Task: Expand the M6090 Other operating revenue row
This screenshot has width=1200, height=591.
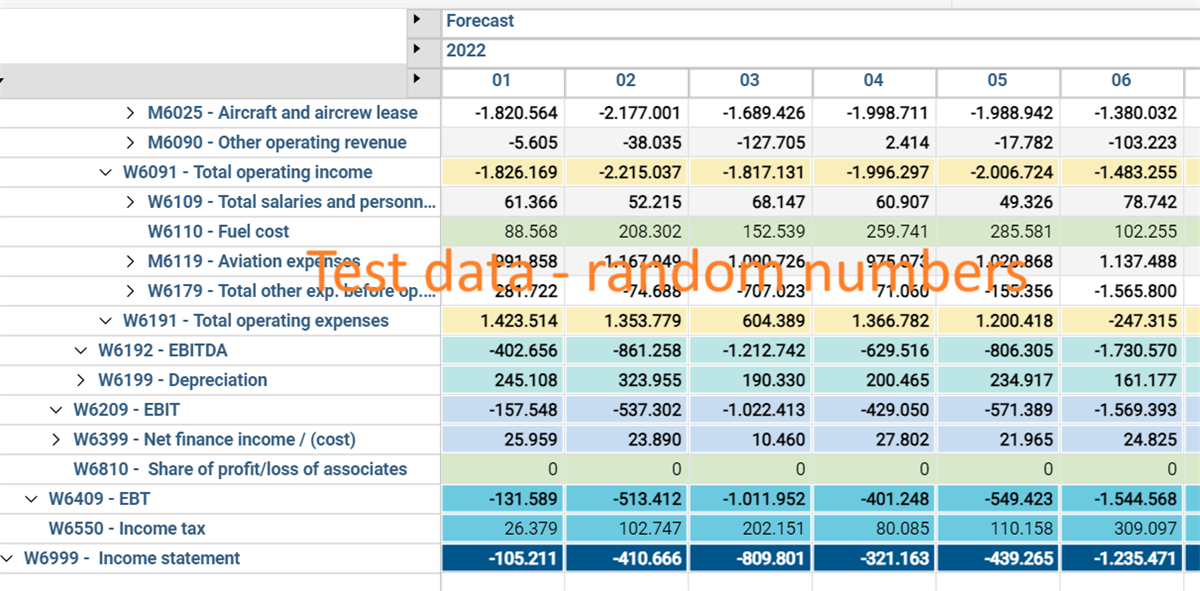Action: tap(131, 143)
